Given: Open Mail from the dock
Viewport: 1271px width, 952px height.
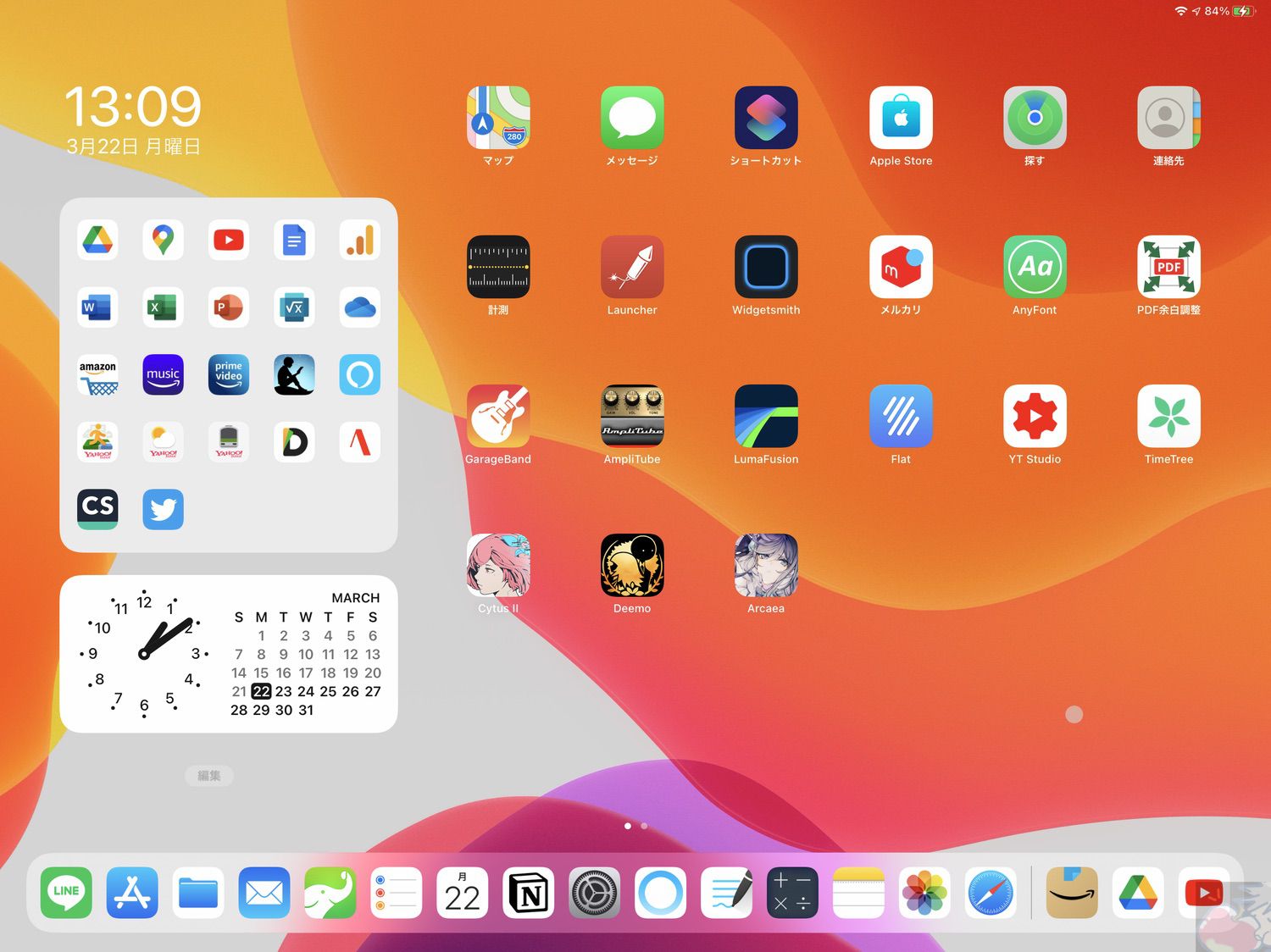Looking at the screenshot, I should (264, 893).
